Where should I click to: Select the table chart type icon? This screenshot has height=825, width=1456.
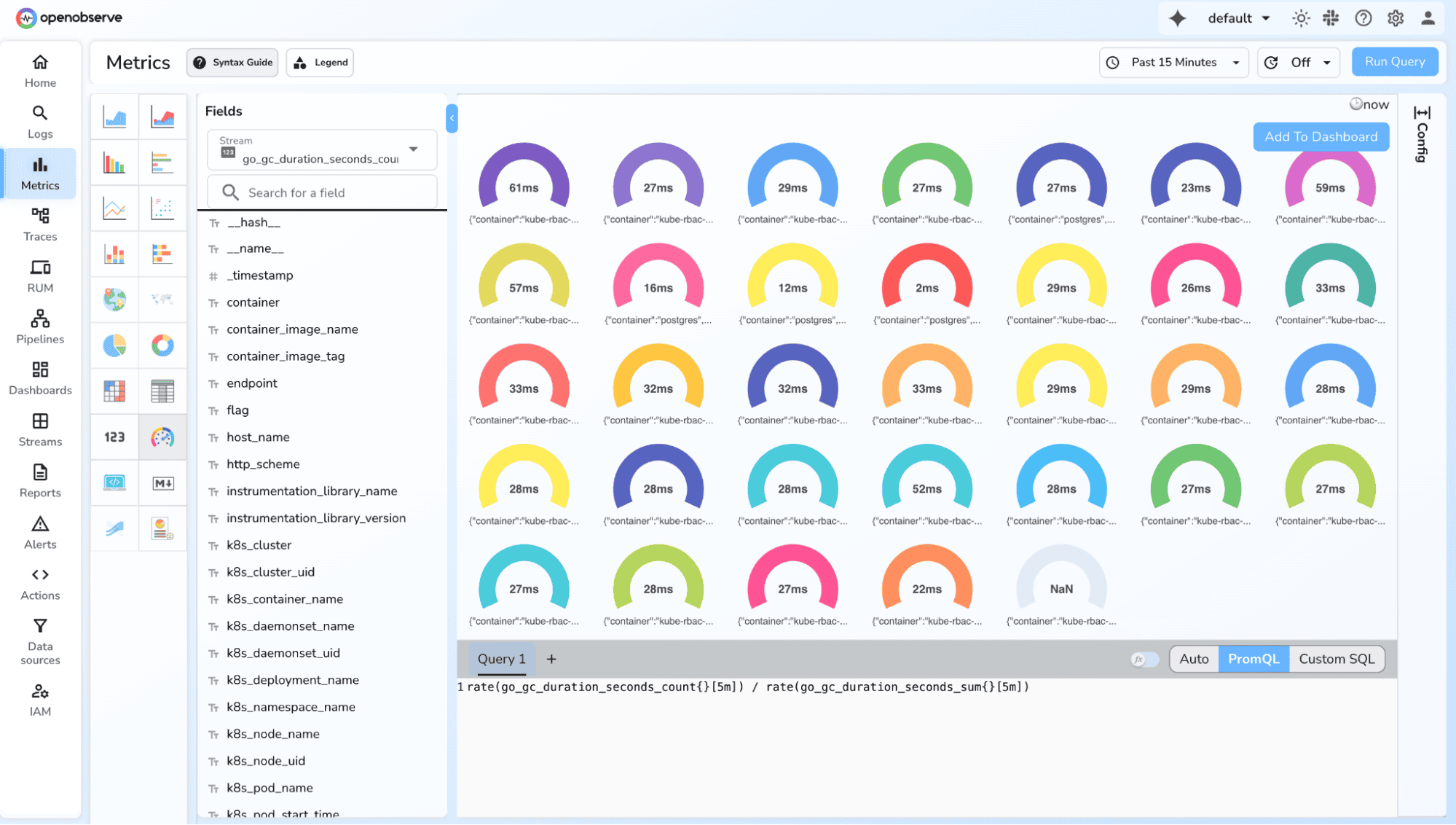[162, 391]
